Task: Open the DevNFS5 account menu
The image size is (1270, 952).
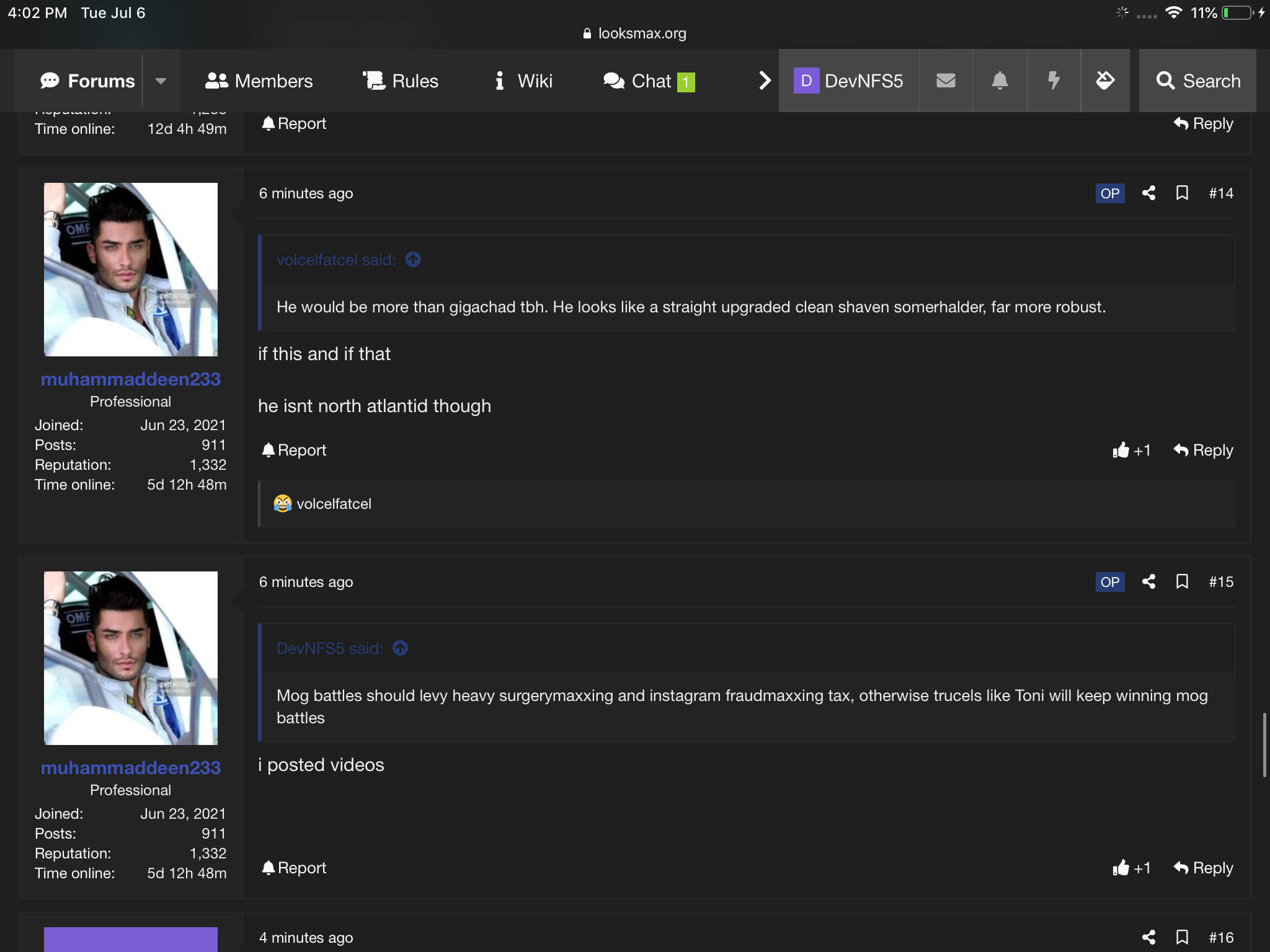Action: tap(848, 81)
